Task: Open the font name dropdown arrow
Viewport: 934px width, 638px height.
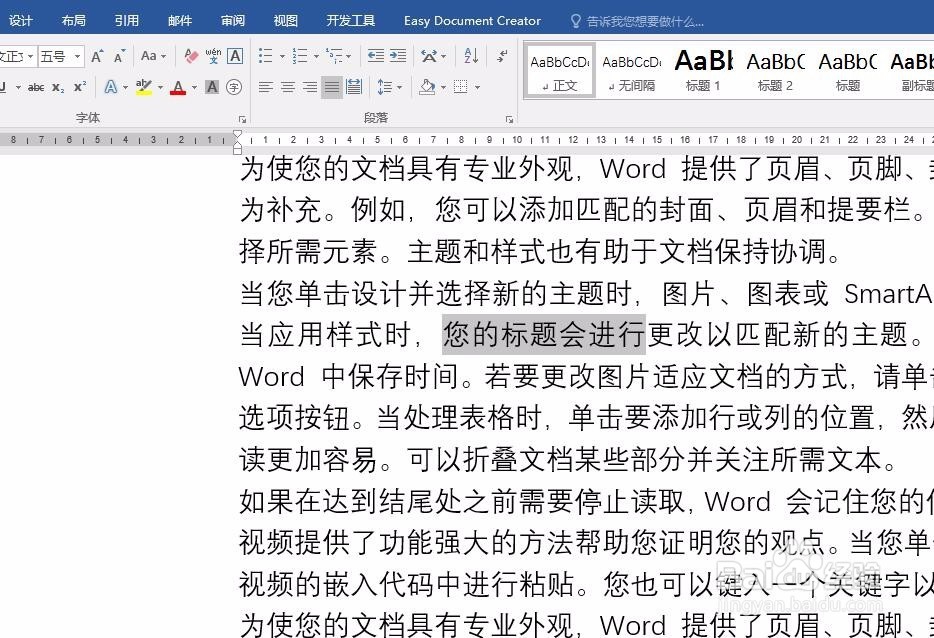Action: (x=30, y=57)
